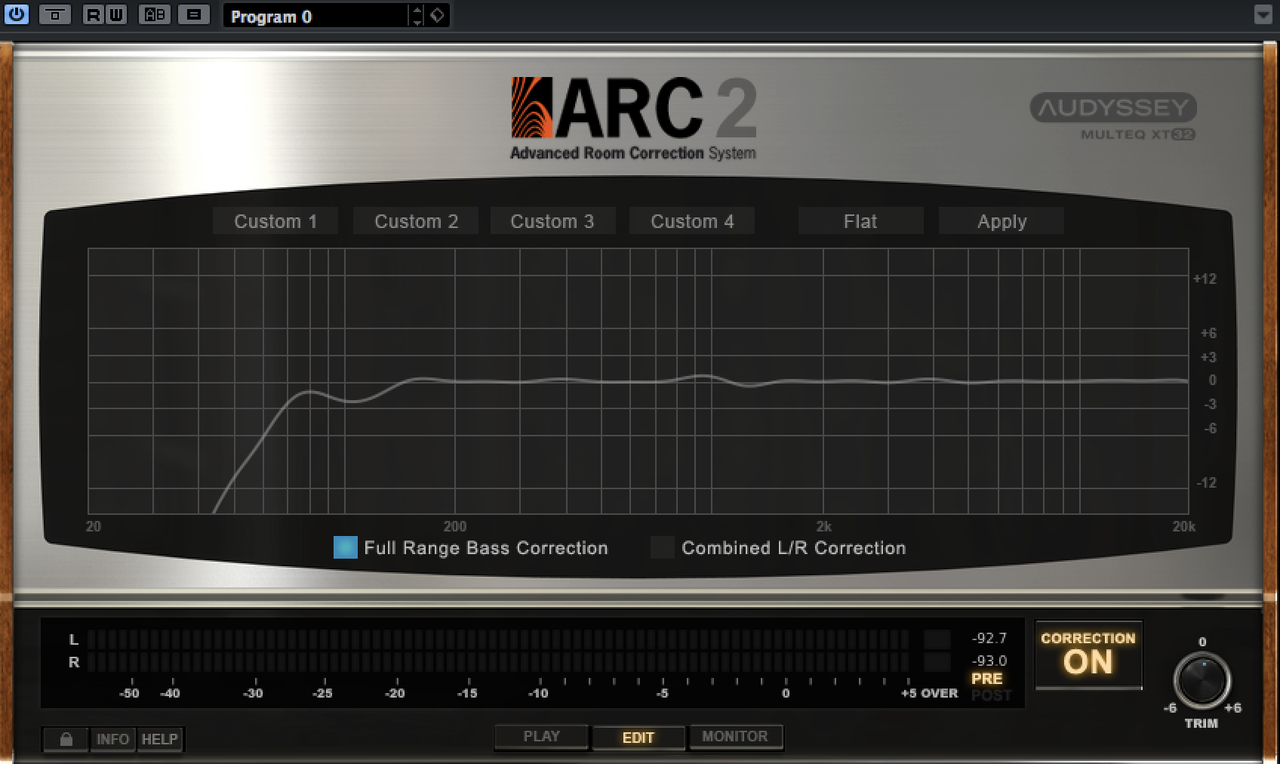Click the 200 frequency axis label
Viewport: 1280px width, 764px height.
pyautogui.click(x=455, y=527)
